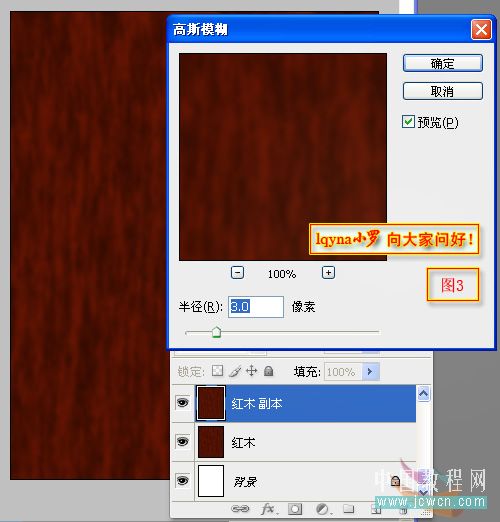Click the blur preview image in the dialog

283,157
